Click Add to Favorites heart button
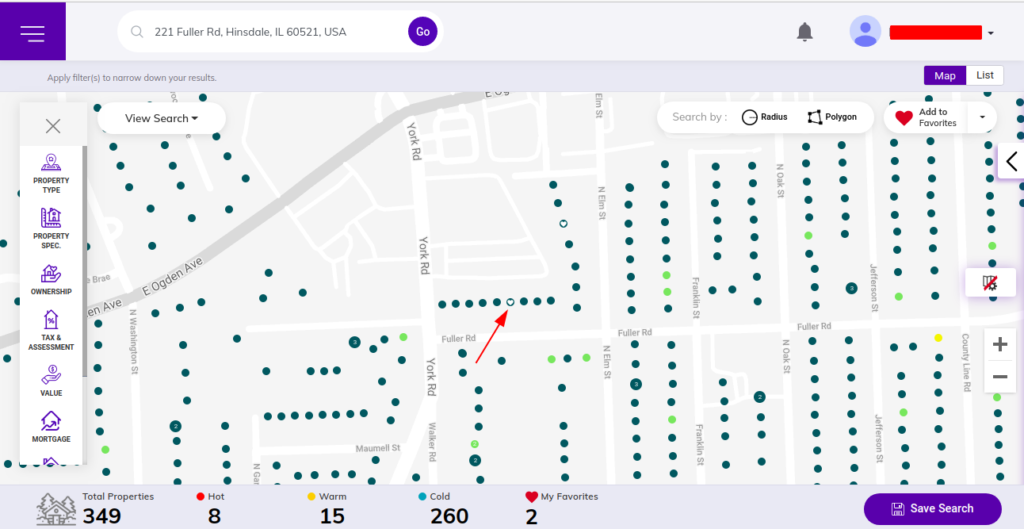This screenshot has width=1024, height=529. pos(926,118)
